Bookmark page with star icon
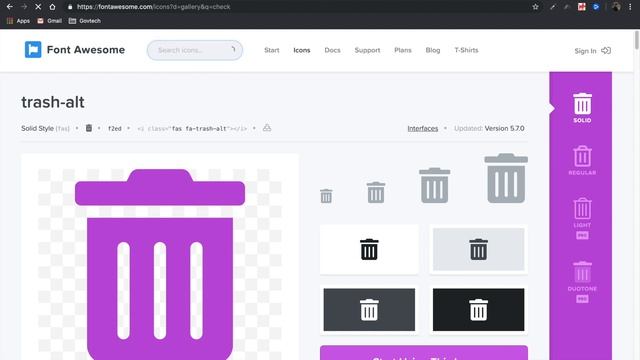Screen dimensions: 640x360 pyautogui.click(x=535, y=7)
